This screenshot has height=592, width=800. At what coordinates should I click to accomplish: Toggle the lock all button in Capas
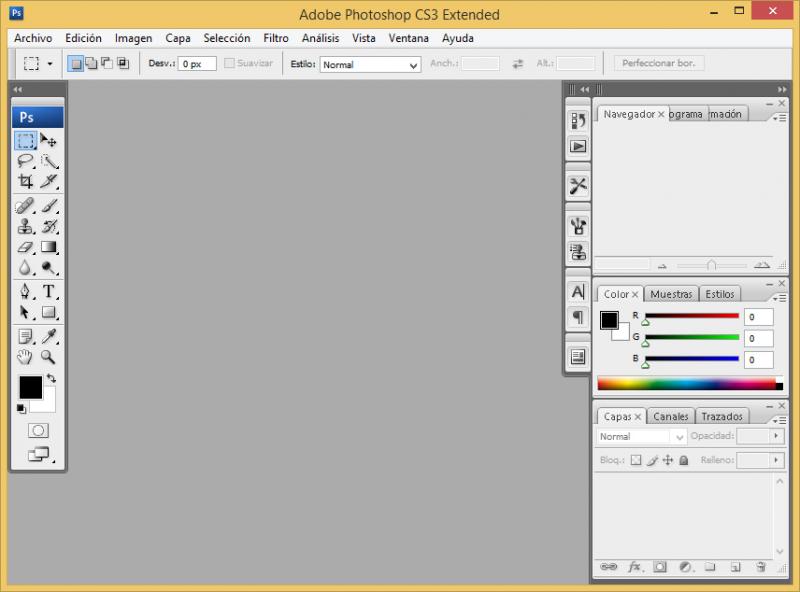tap(684, 461)
